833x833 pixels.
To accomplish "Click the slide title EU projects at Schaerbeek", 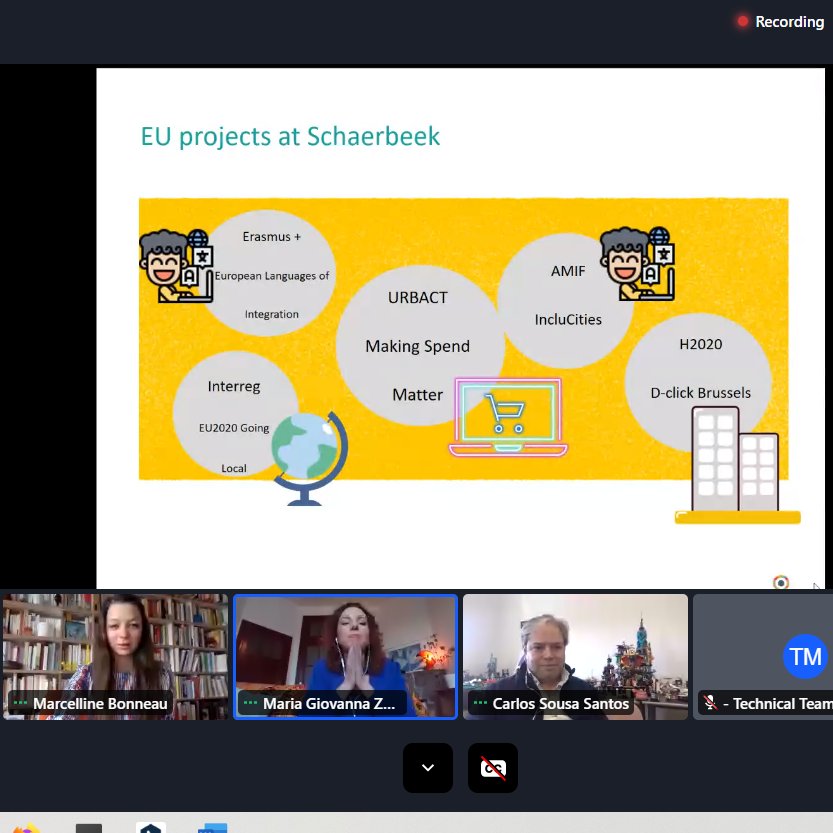I will click(290, 137).
